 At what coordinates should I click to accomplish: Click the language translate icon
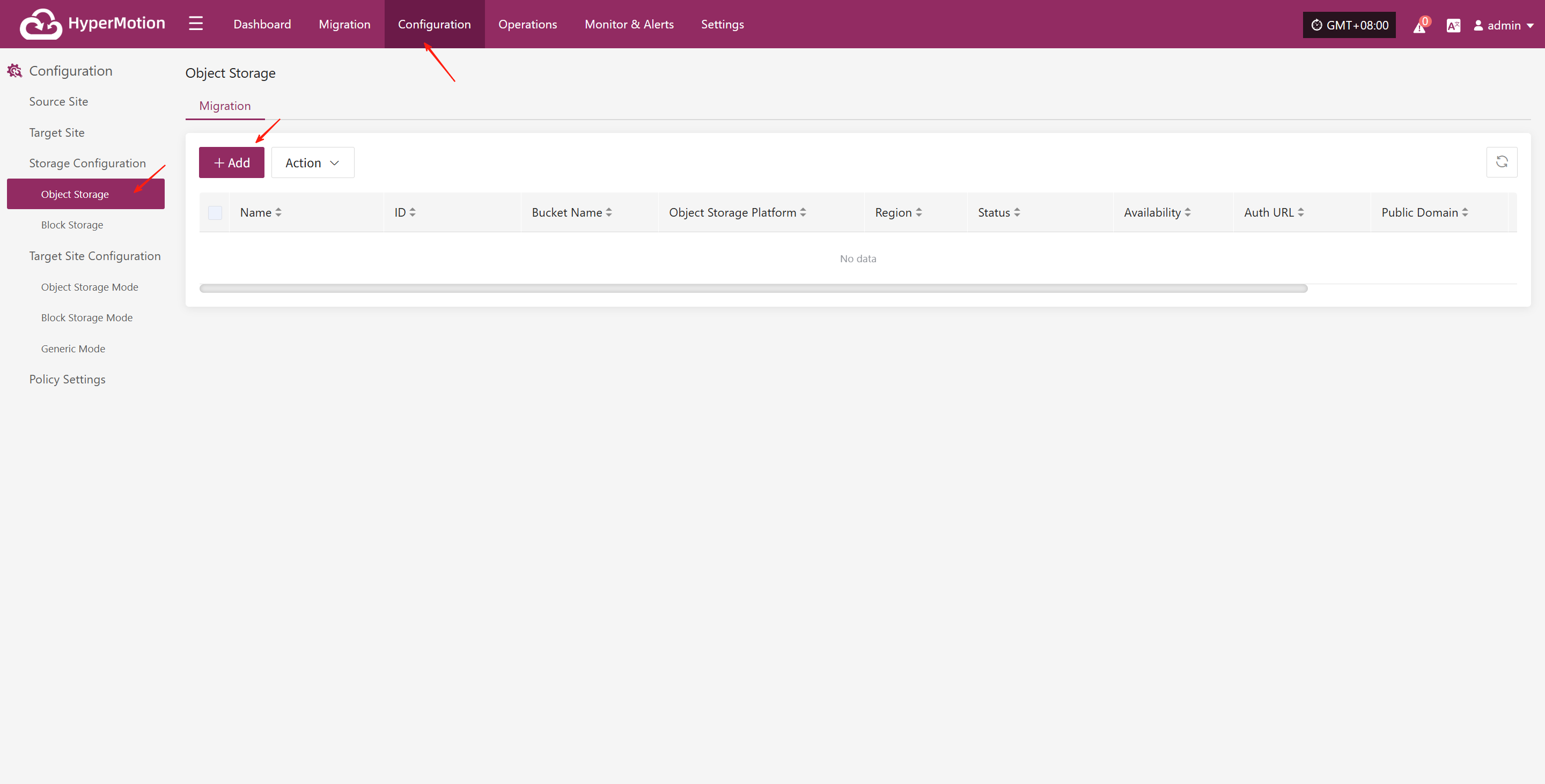[x=1453, y=25]
